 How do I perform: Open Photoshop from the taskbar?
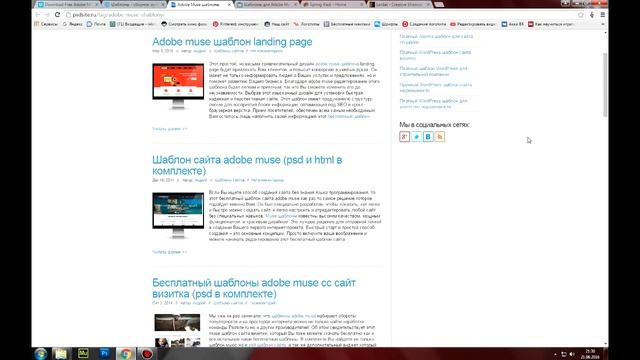[x=104, y=353]
